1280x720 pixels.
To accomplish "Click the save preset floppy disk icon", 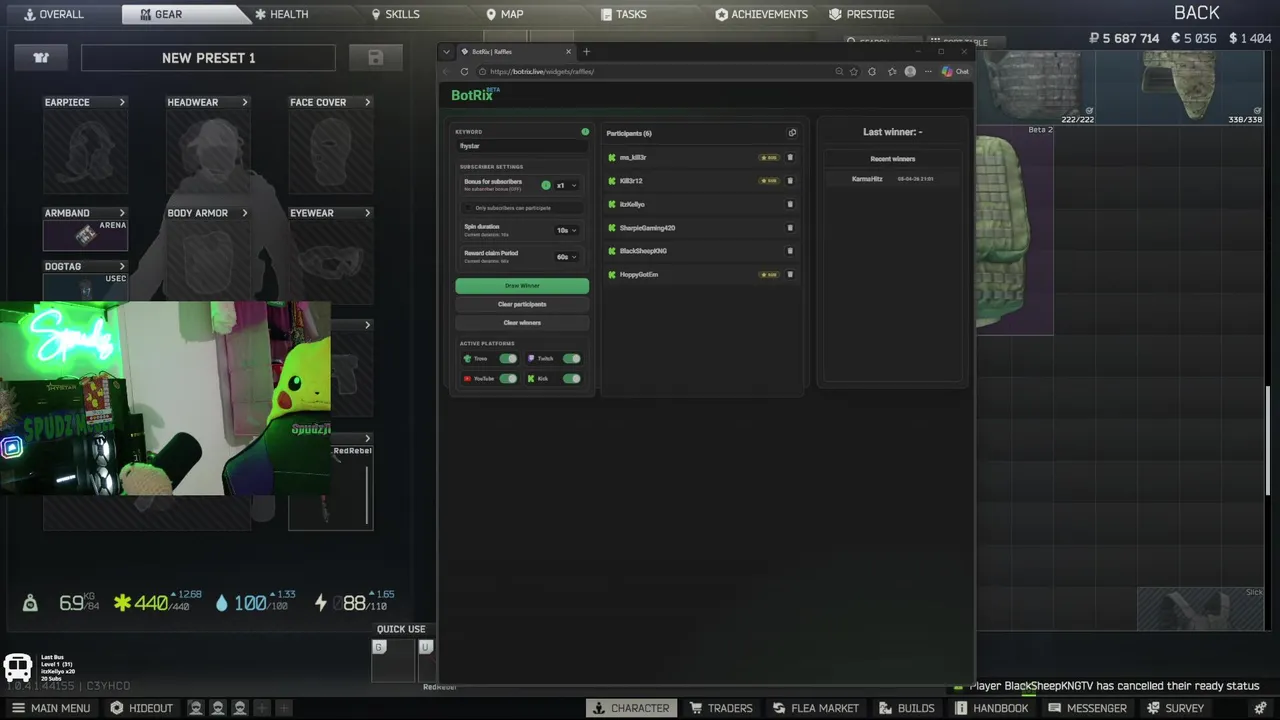I will click(x=376, y=58).
